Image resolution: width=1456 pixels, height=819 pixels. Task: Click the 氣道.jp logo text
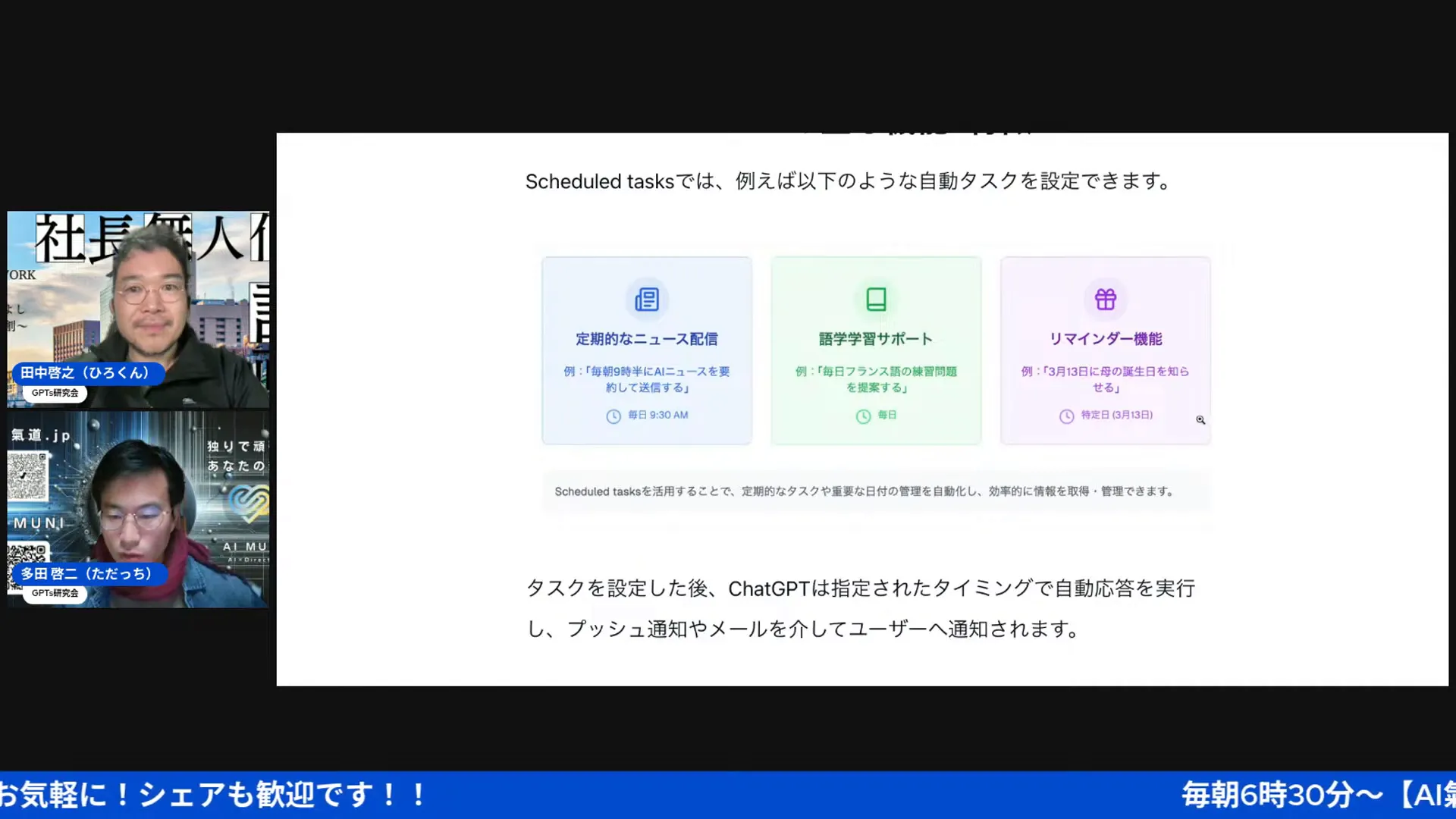41,435
